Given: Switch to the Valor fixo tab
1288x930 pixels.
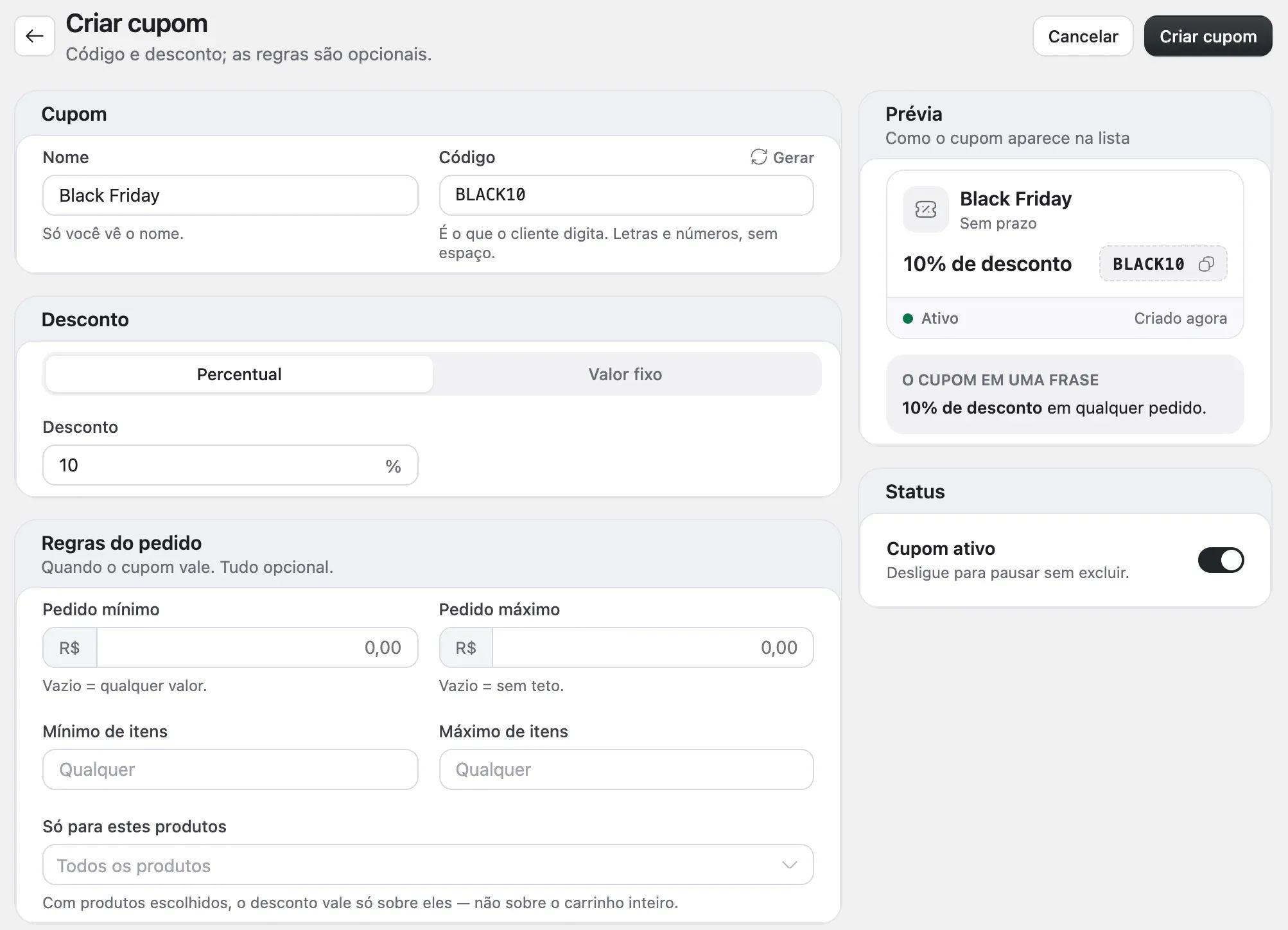Looking at the screenshot, I should tap(625, 374).
